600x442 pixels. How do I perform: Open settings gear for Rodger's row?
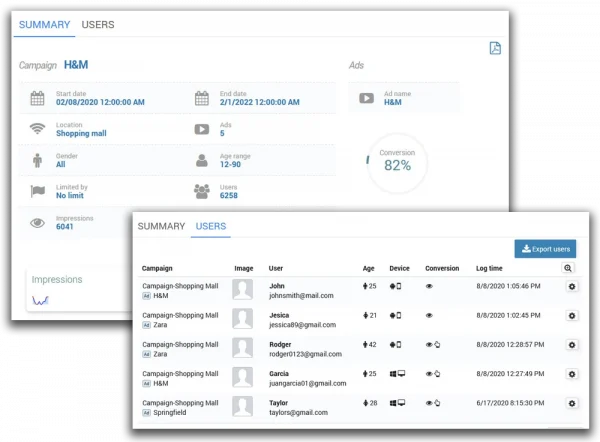point(571,345)
